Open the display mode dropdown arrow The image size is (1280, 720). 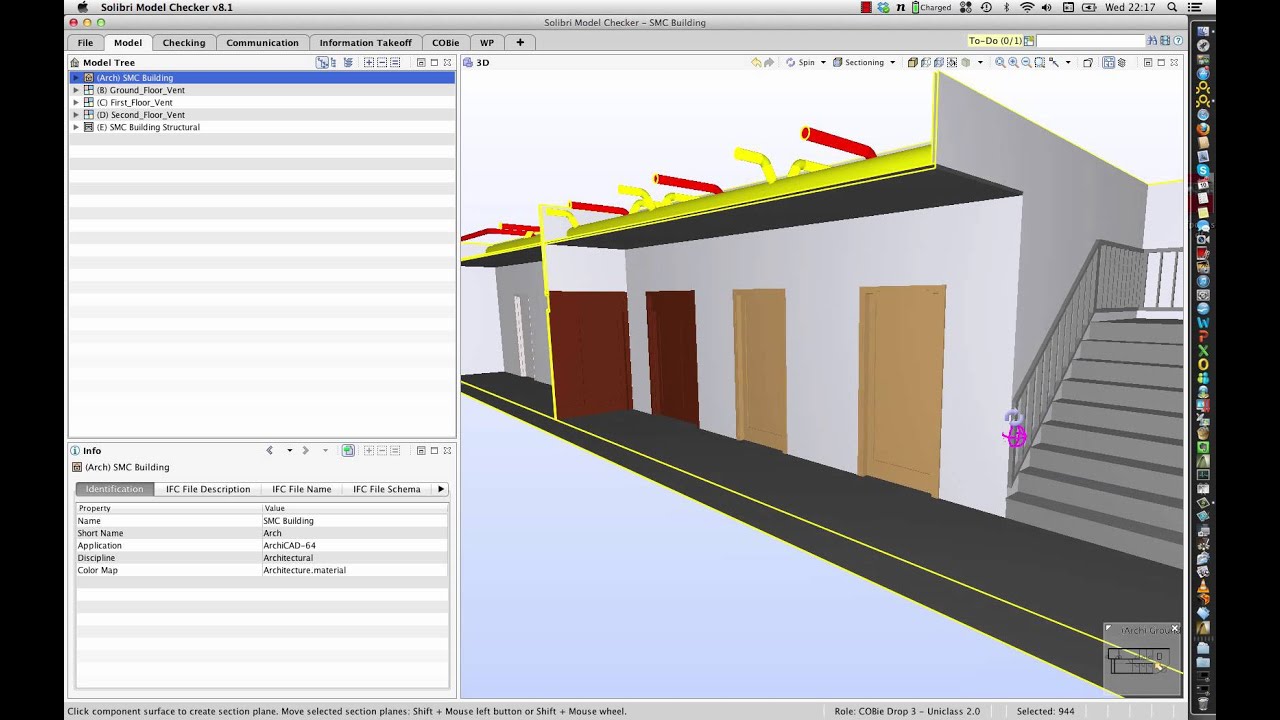coord(980,62)
